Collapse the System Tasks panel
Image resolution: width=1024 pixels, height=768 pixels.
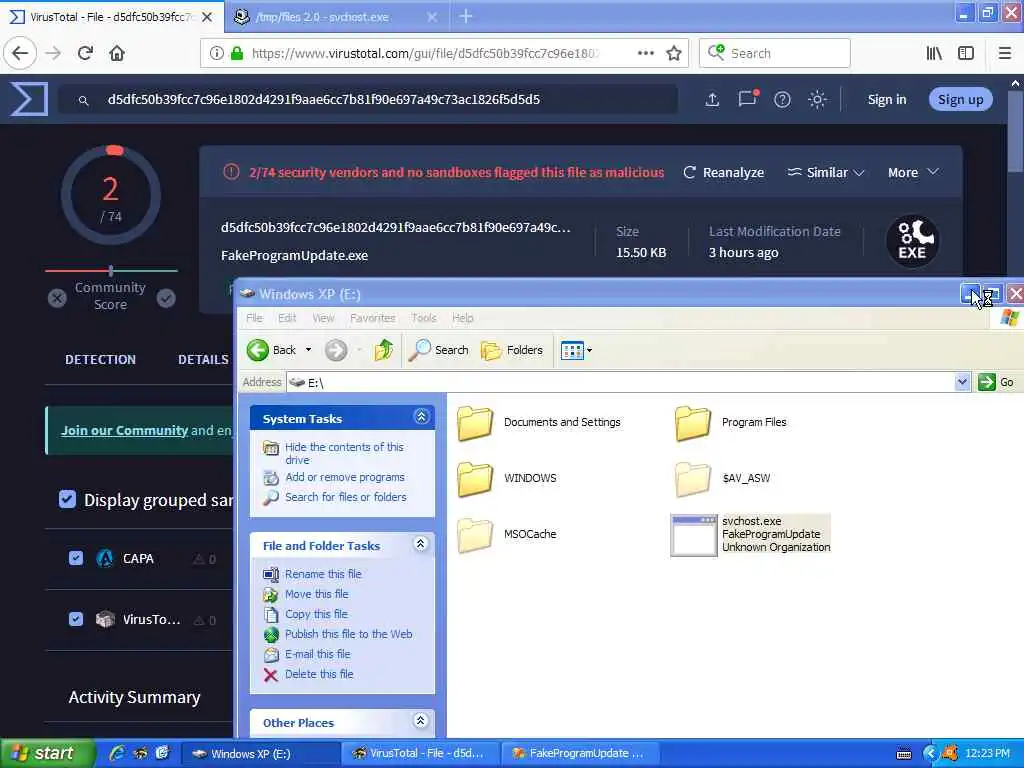421,417
